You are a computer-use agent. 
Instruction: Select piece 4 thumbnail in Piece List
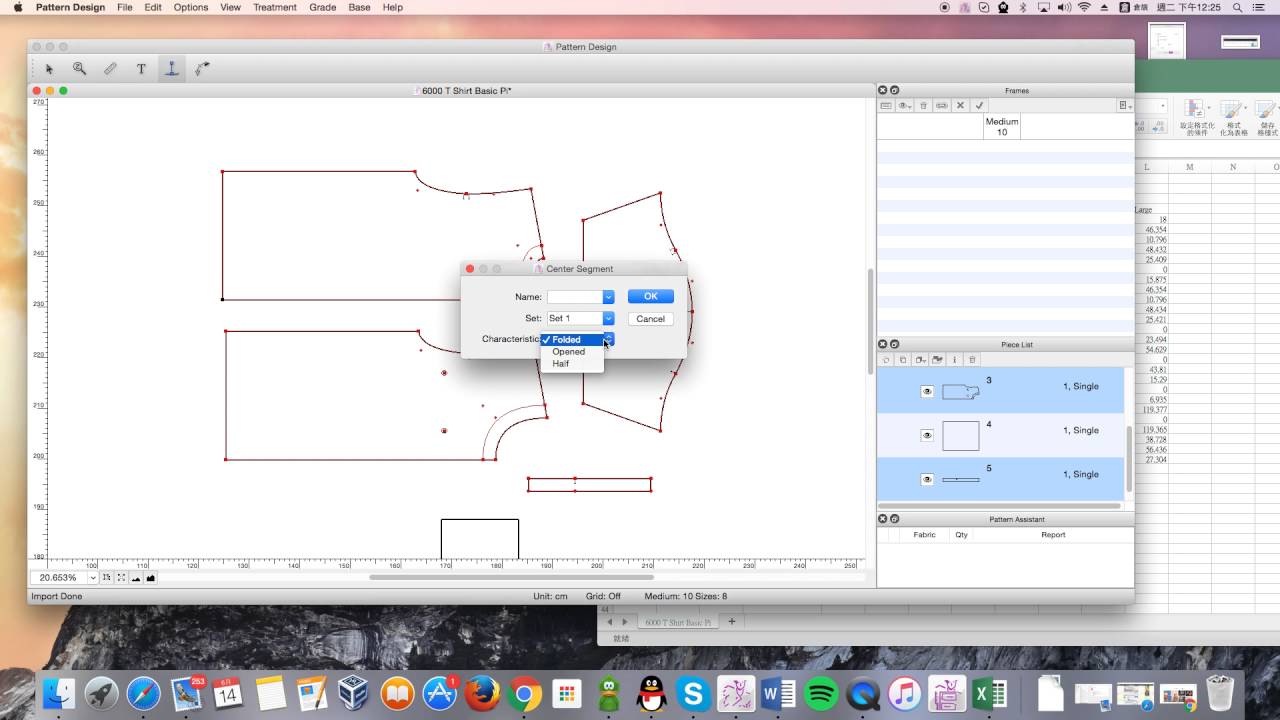click(x=960, y=436)
